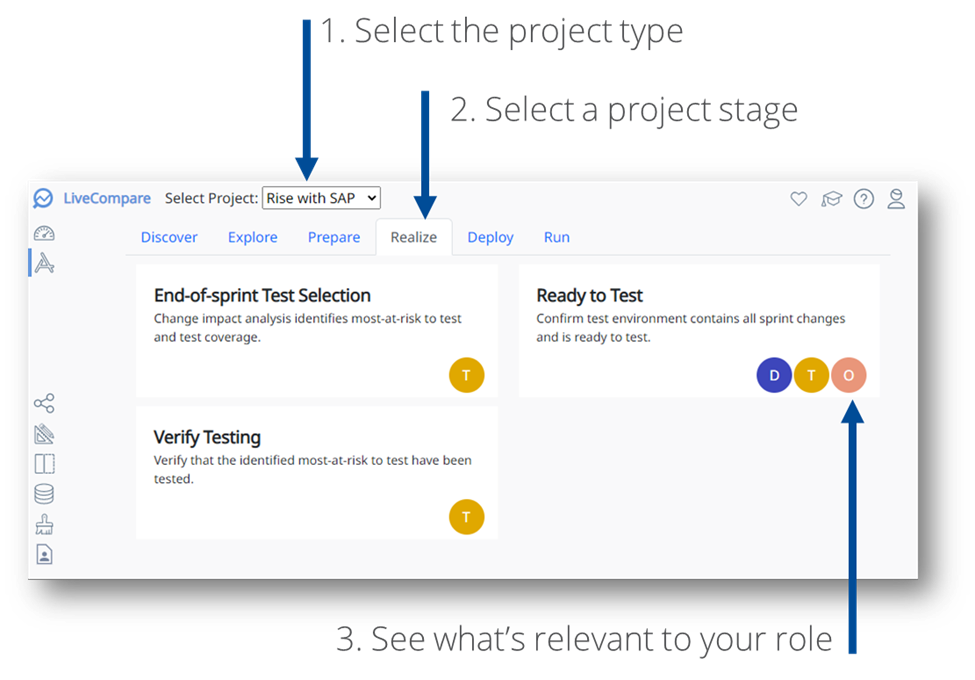Viewport: 975px width, 680px height.
Task: Open the help question mark icon
Action: click(x=864, y=199)
